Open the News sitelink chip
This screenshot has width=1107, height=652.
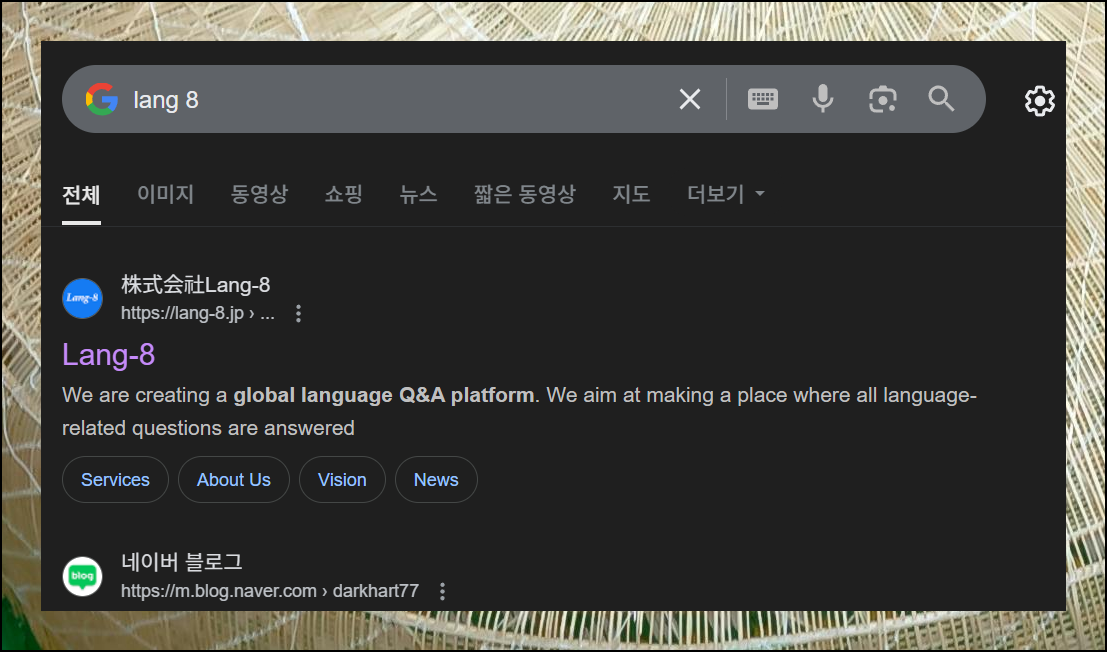[x=436, y=480]
